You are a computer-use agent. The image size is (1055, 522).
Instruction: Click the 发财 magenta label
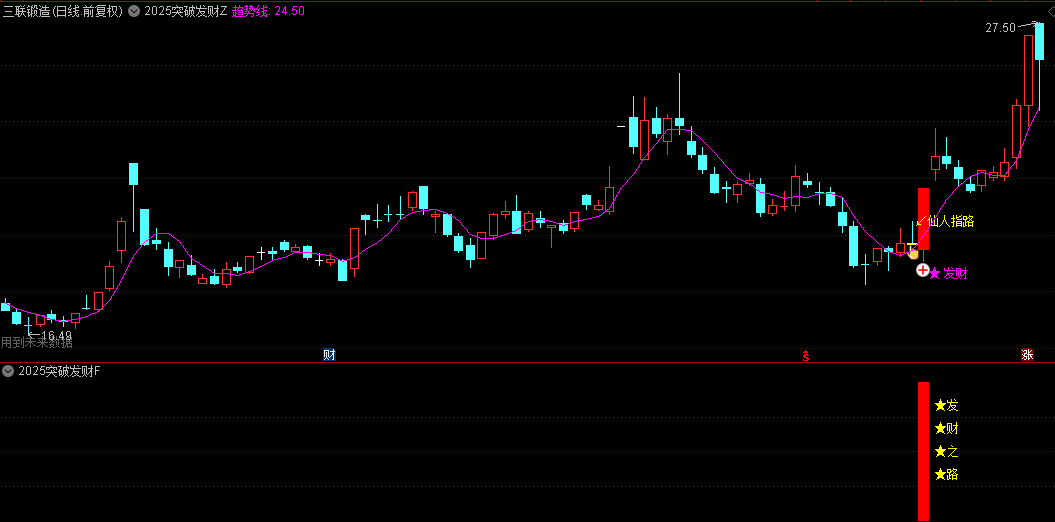pos(955,273)
